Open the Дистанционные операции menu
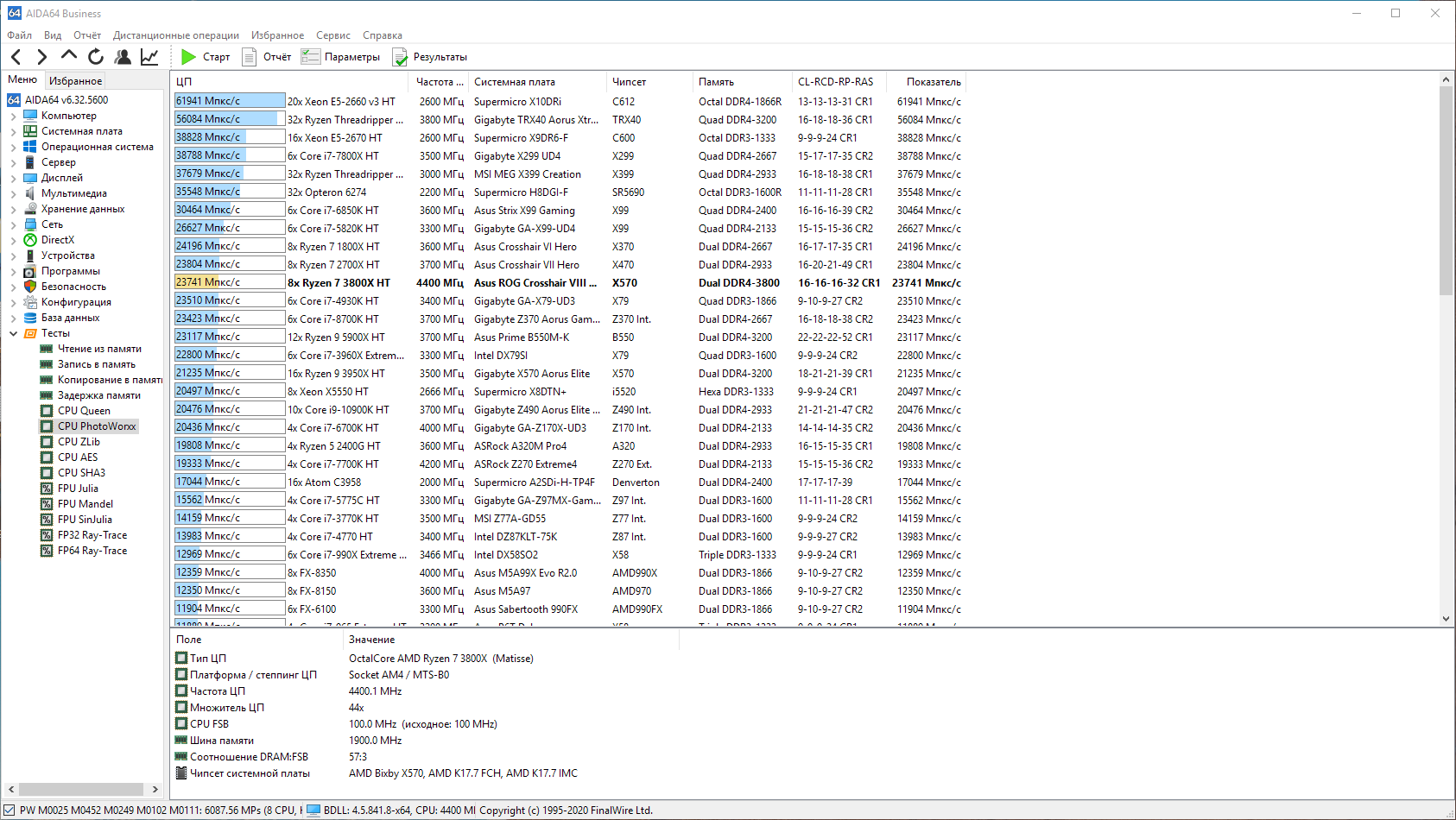Image resolution: width=1456 pixels, height=820 pixels. point(176,35)
